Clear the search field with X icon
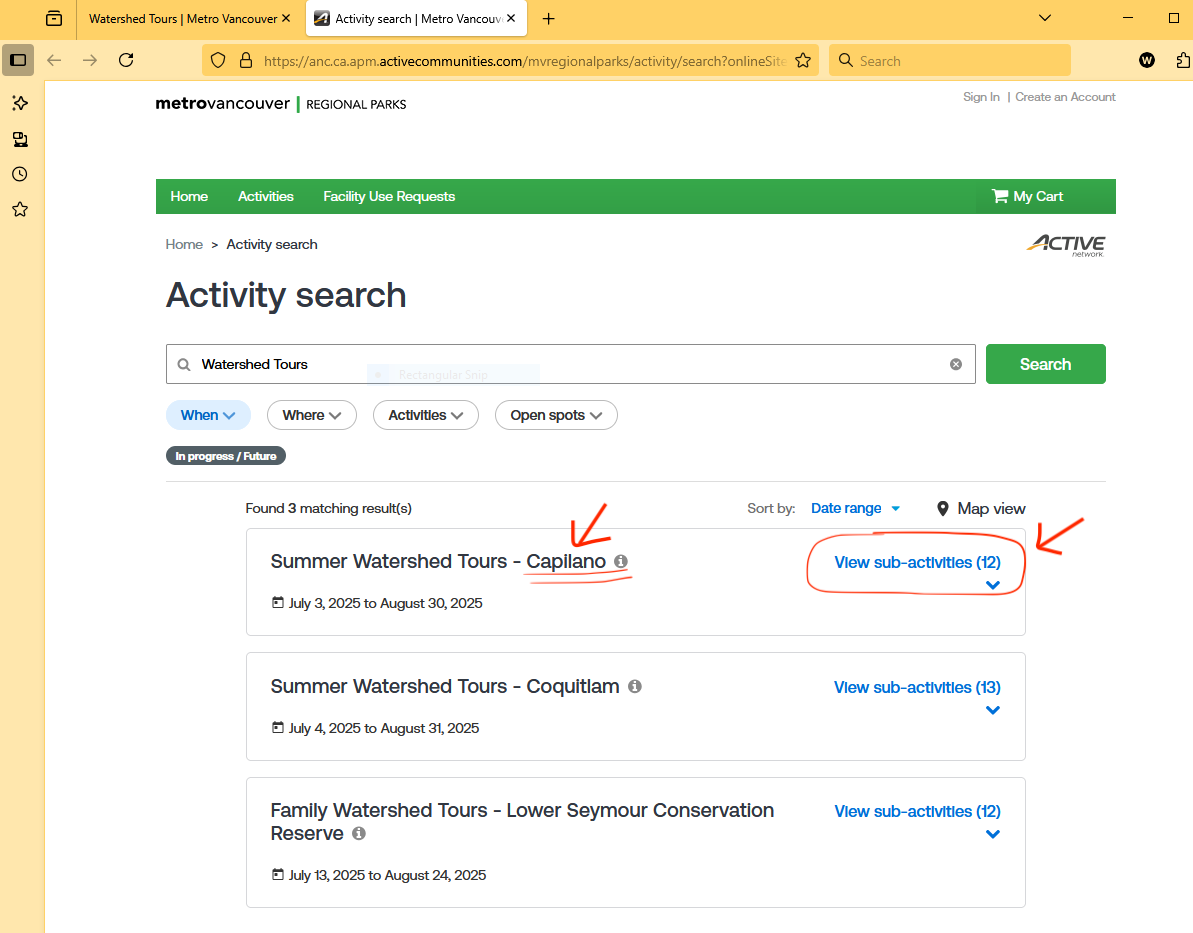 pos(956,365)
